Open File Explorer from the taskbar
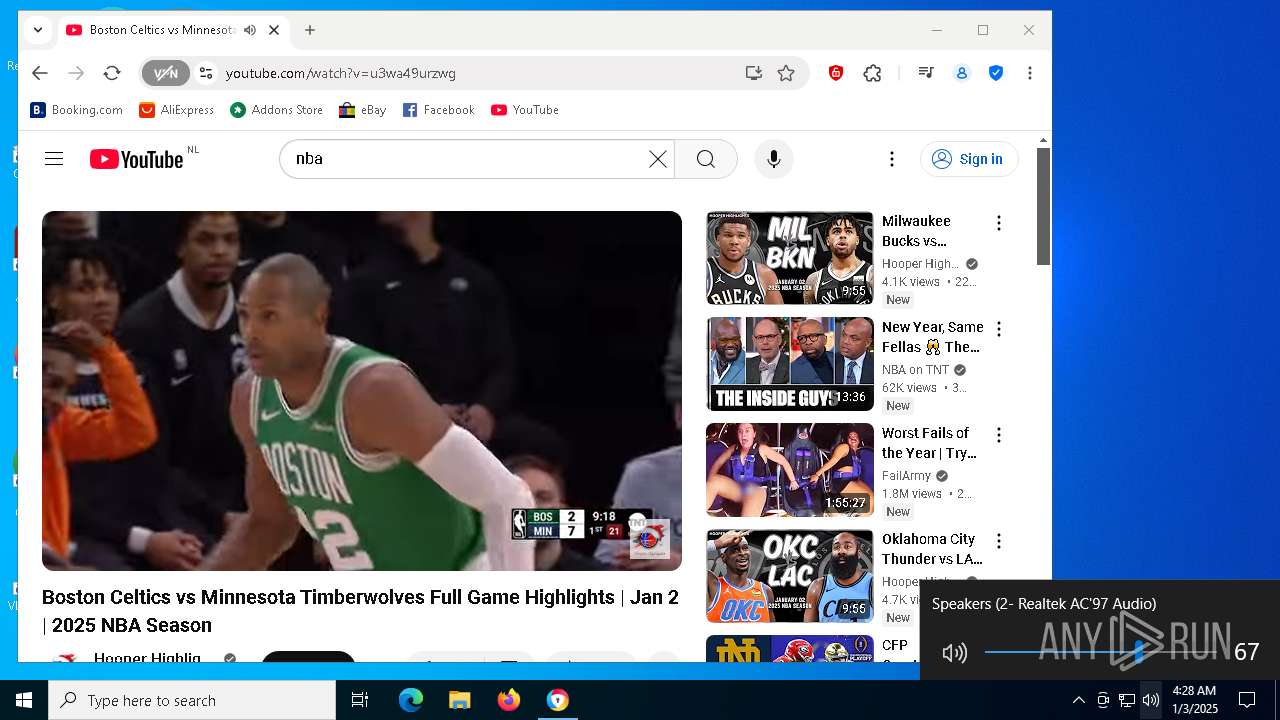The width and height of the screenshot is (1280, 720). pyautogui.click(x=459, y=700)
